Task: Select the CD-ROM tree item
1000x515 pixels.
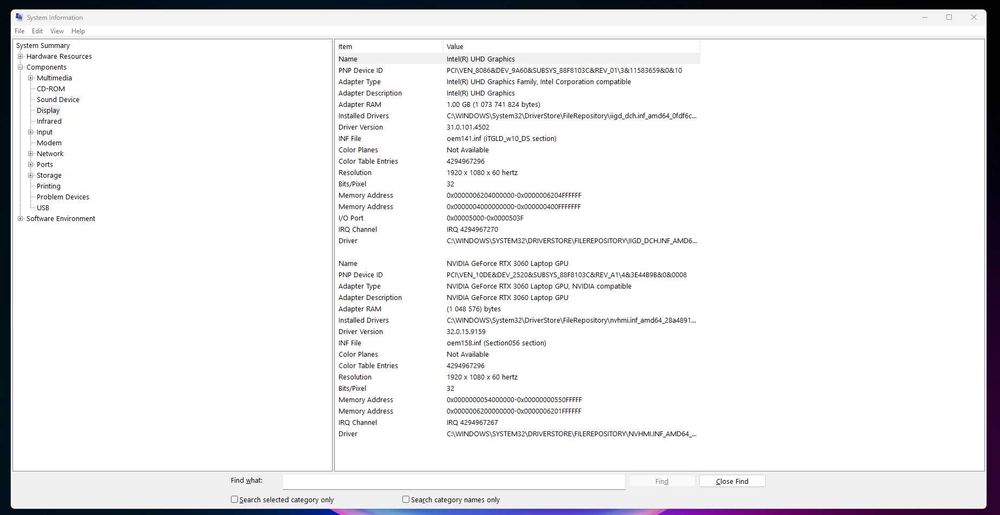Action: [50, 89]
